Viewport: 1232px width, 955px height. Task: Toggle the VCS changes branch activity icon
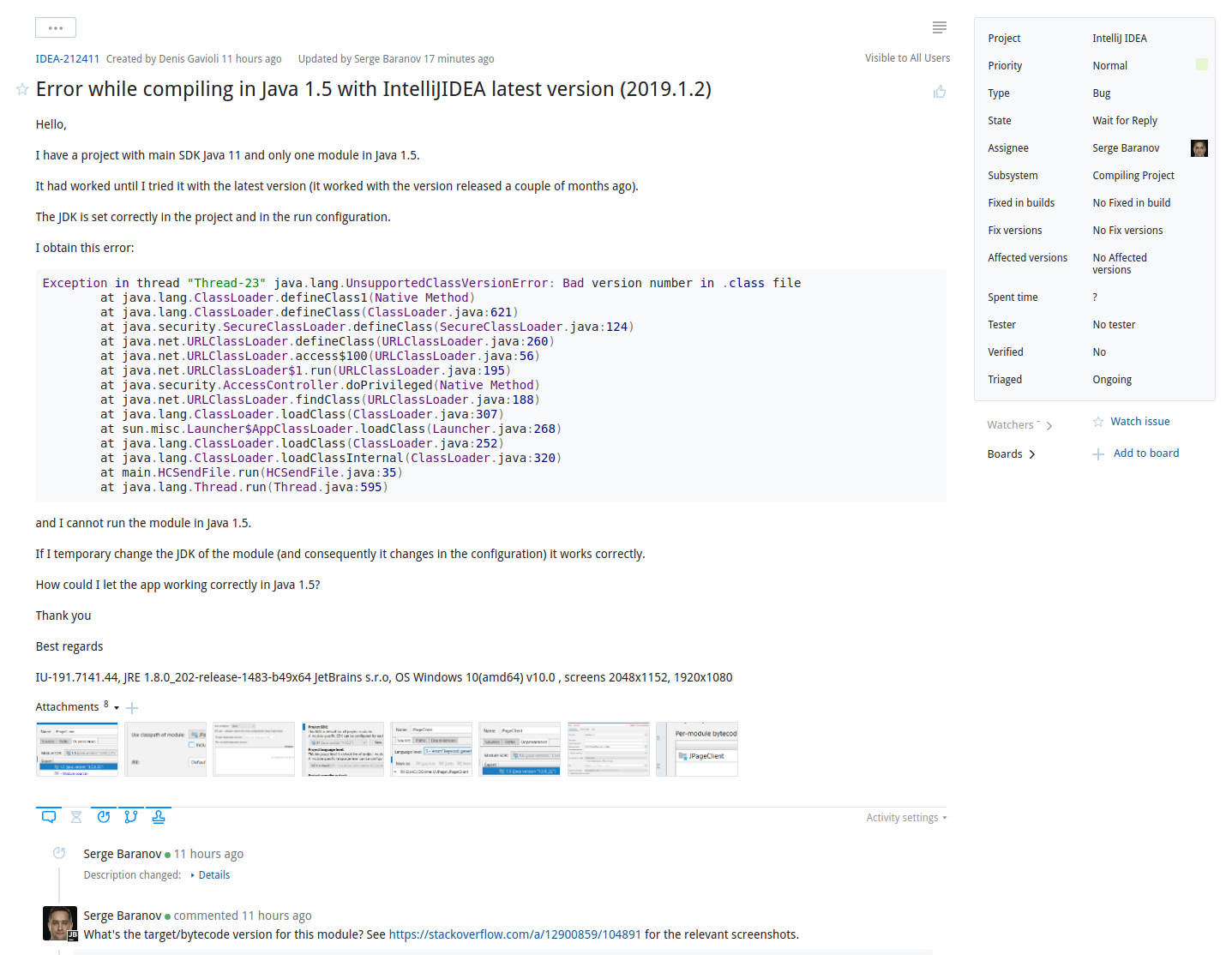131,817
